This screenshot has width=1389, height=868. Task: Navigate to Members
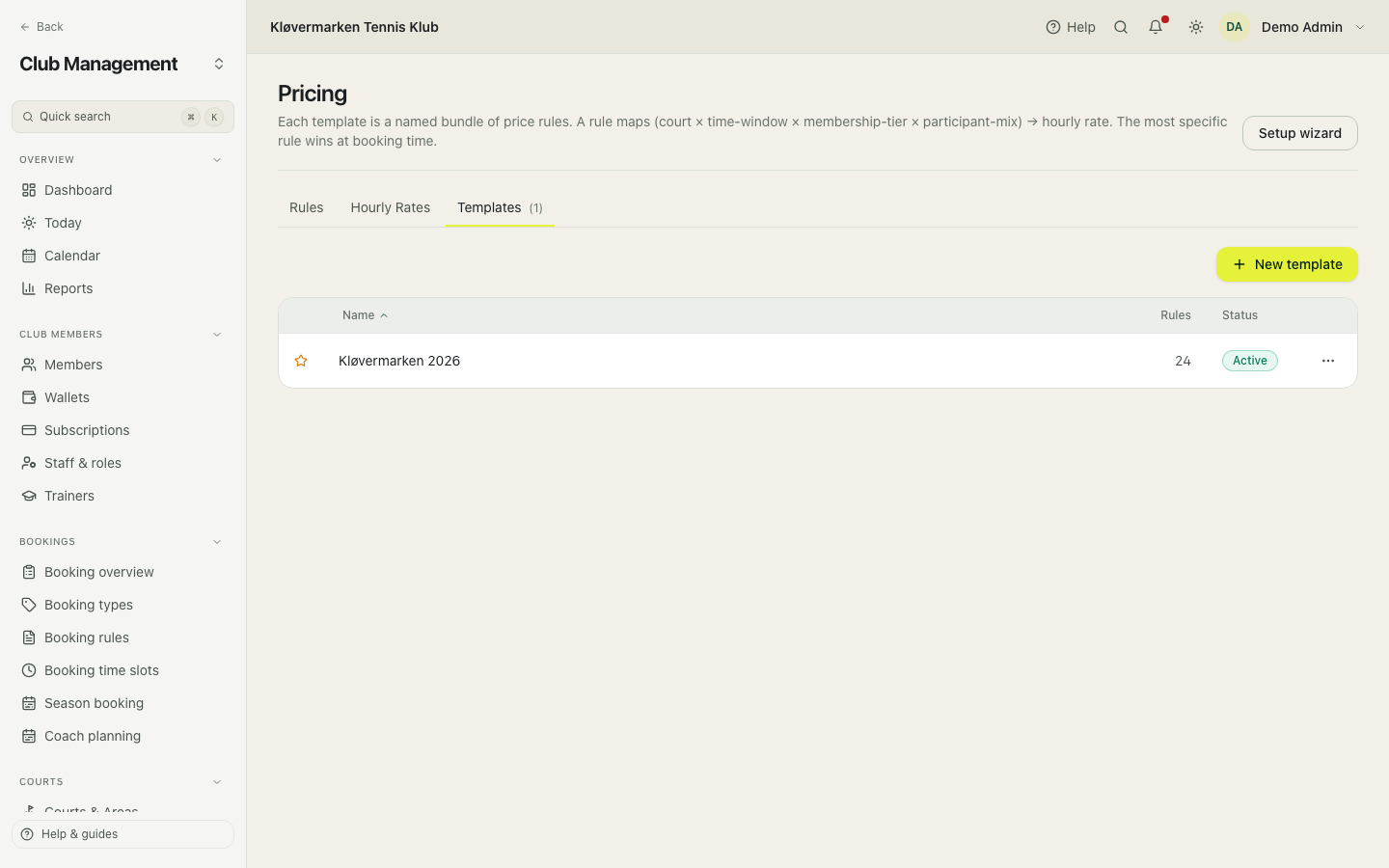tap(123, 365)
